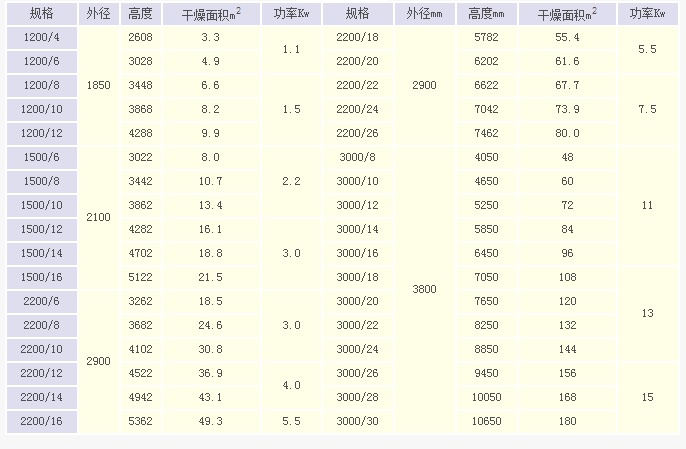
Task: Select the 2100 outer diameter cell
Action: point(99,217)
